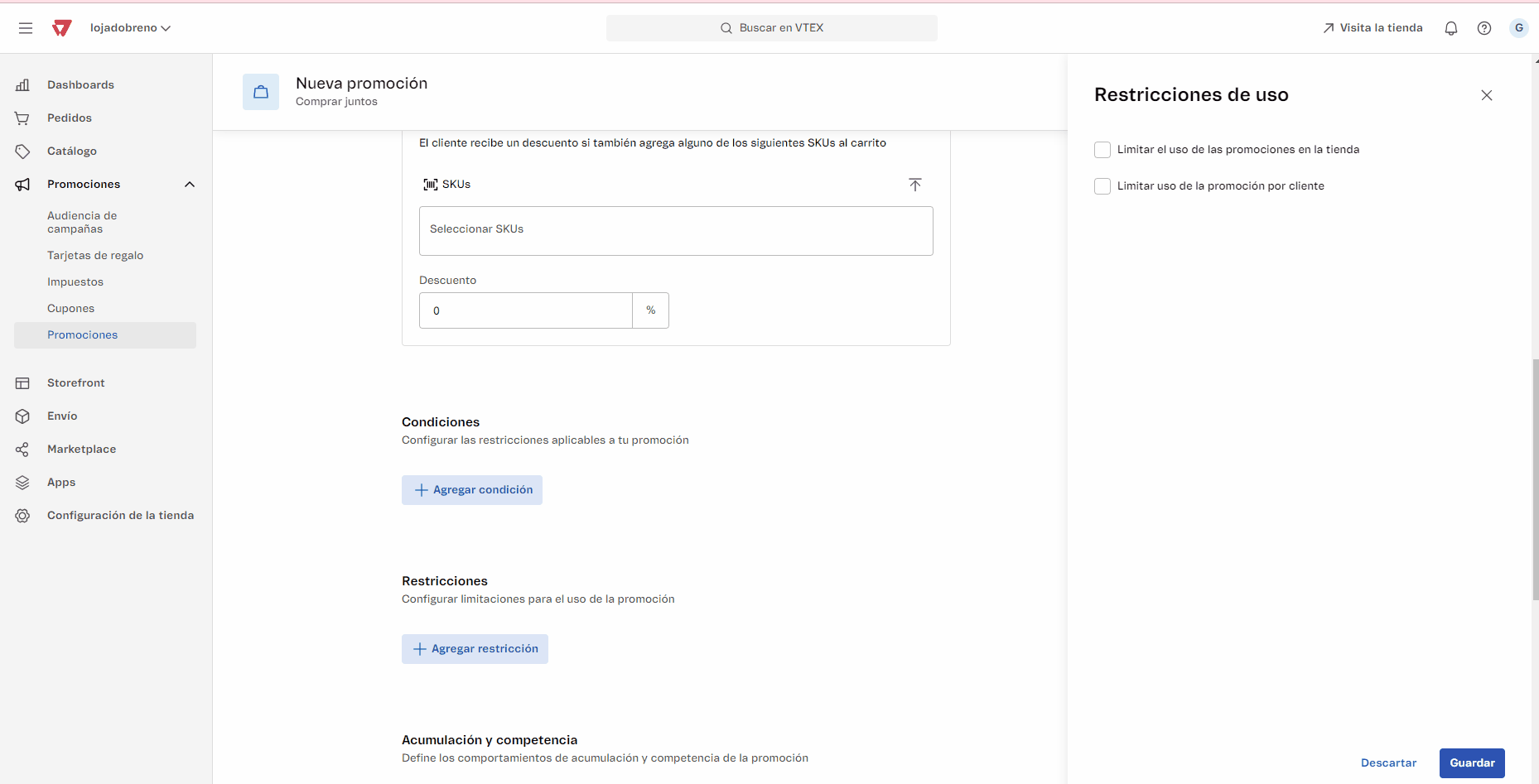
Task: Open the lojadobreno store switcher
Action: 130,27
